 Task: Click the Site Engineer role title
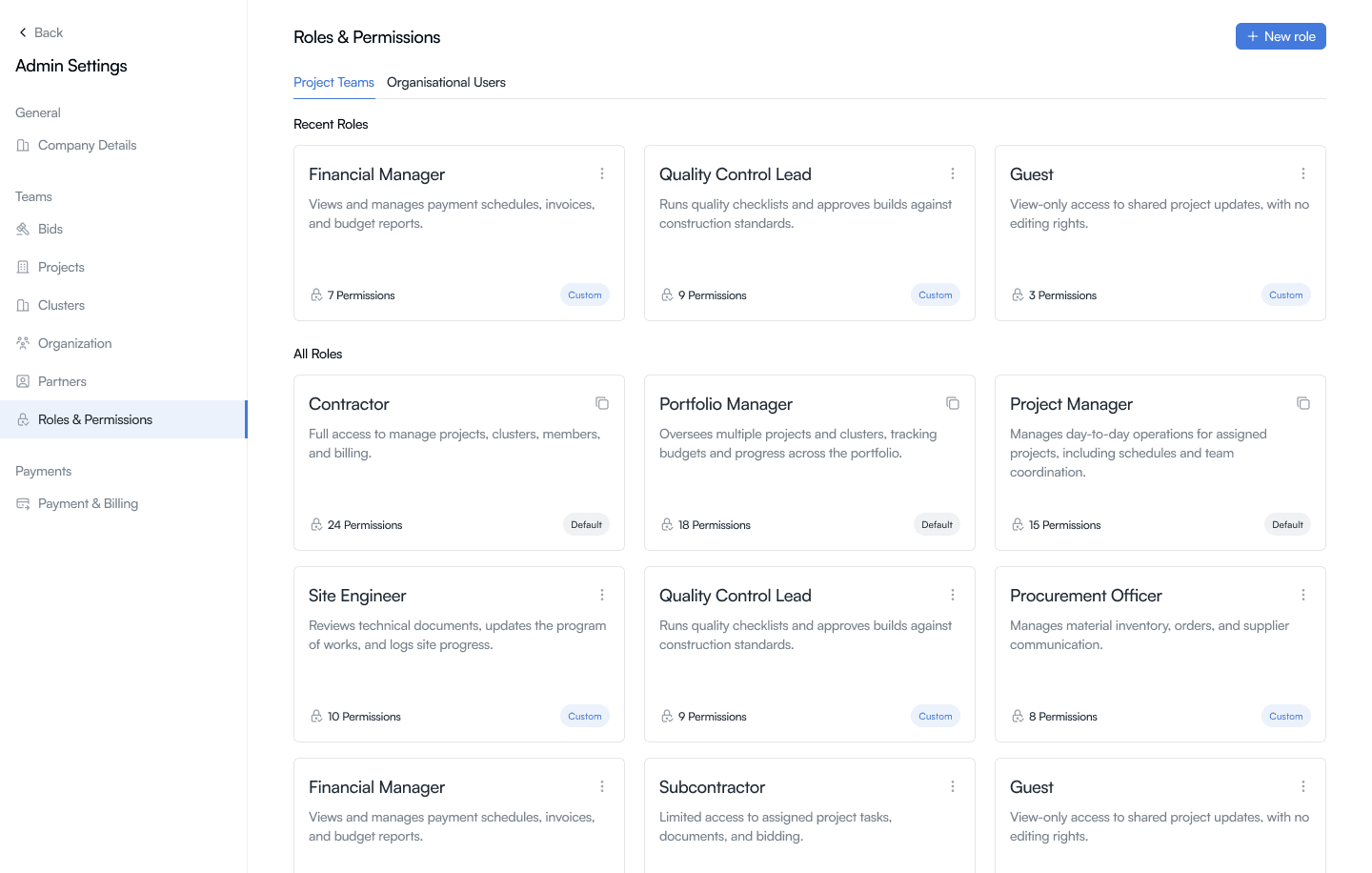(357, 596)
